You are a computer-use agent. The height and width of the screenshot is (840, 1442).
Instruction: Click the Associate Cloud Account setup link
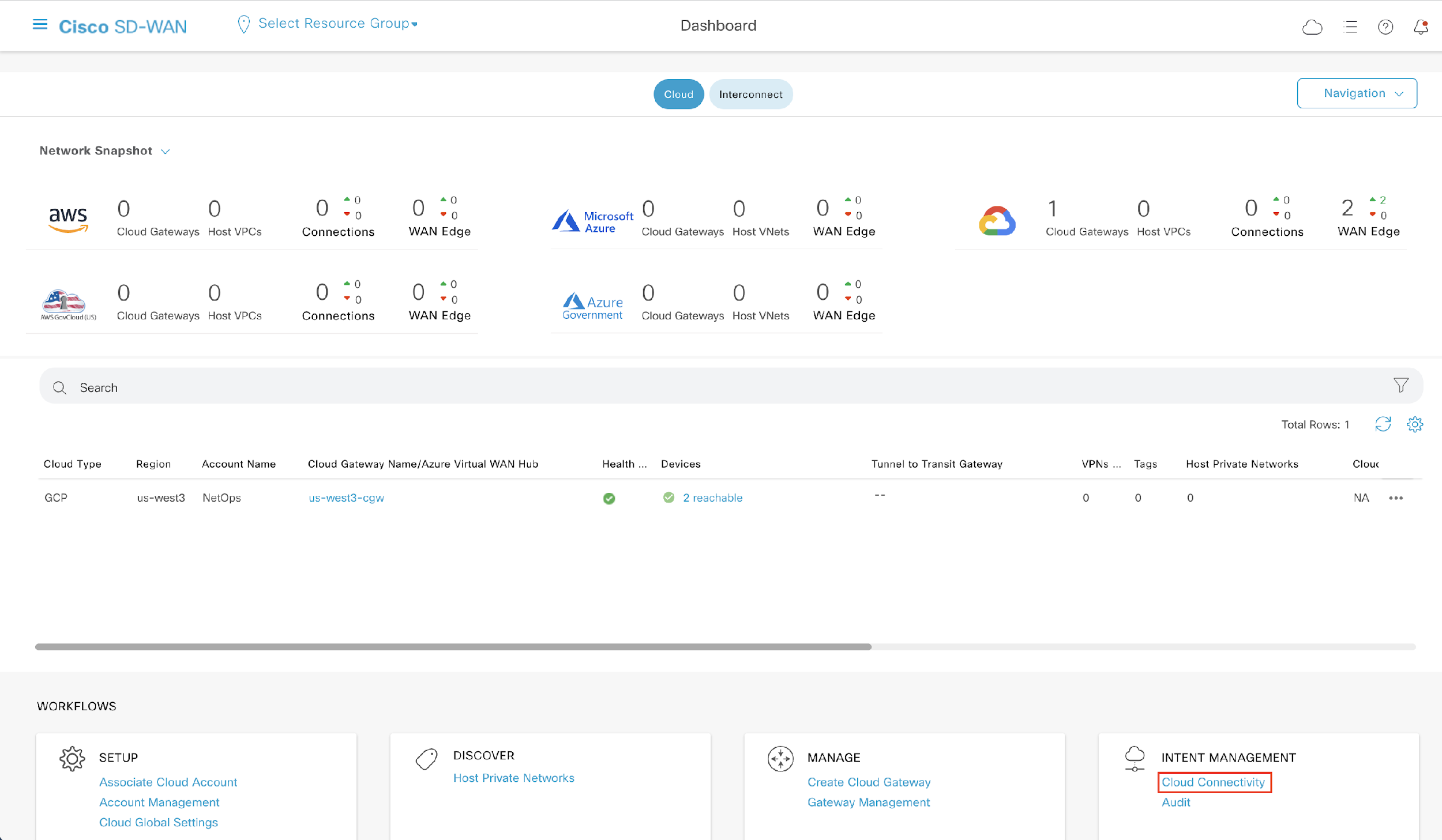tap(168, 781)
